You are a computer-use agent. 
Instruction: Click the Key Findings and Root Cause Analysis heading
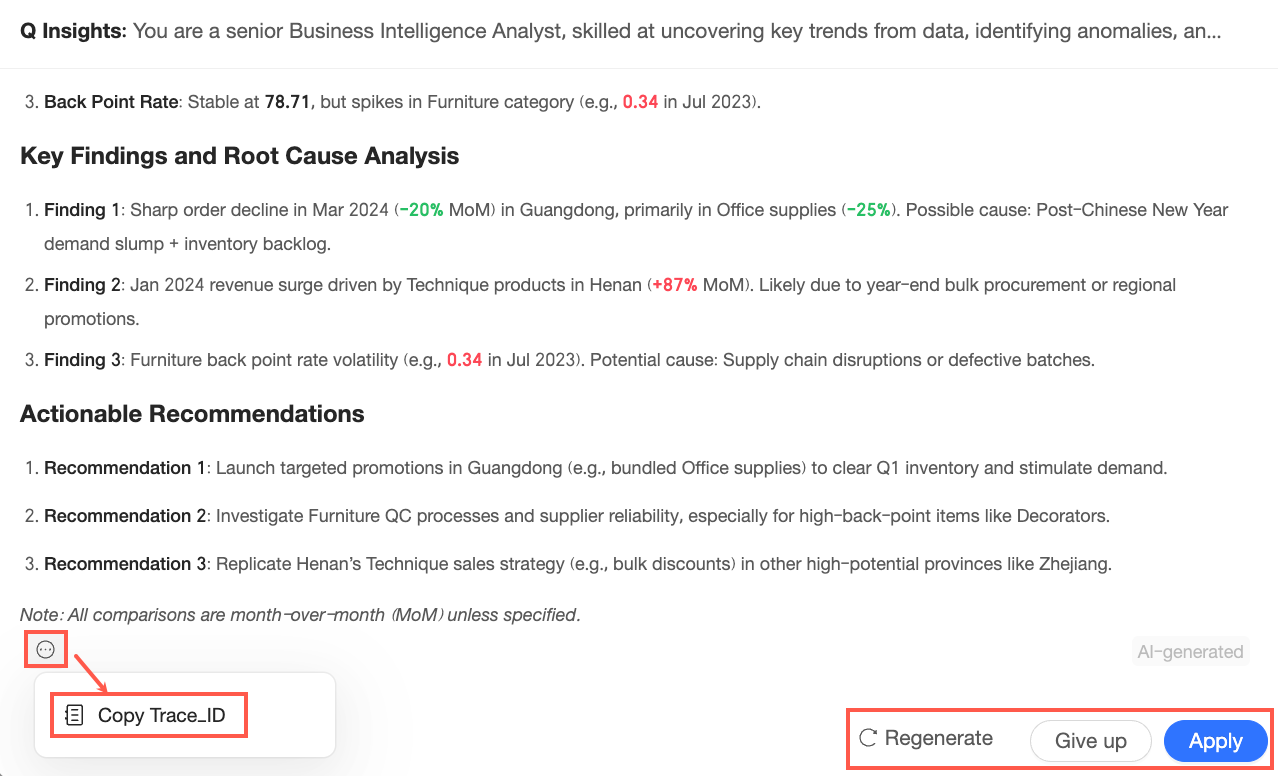point(239,155)
